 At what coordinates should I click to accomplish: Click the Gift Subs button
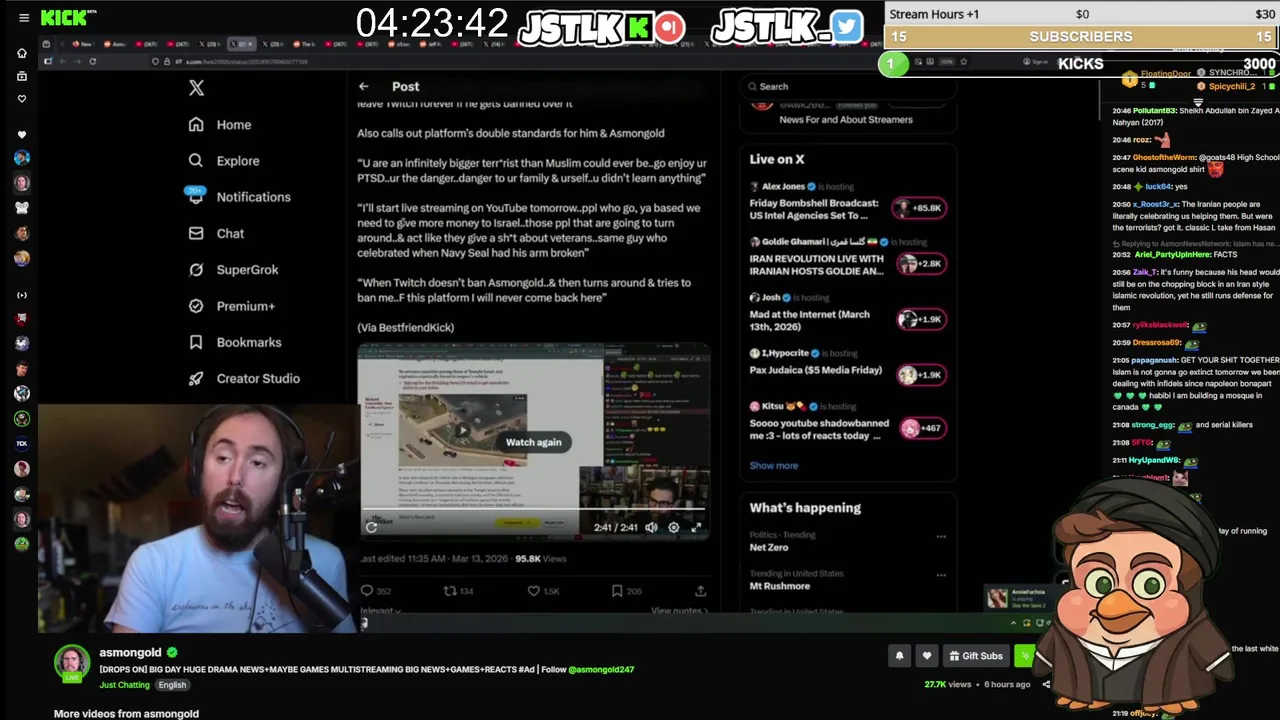tap(975, 656)
